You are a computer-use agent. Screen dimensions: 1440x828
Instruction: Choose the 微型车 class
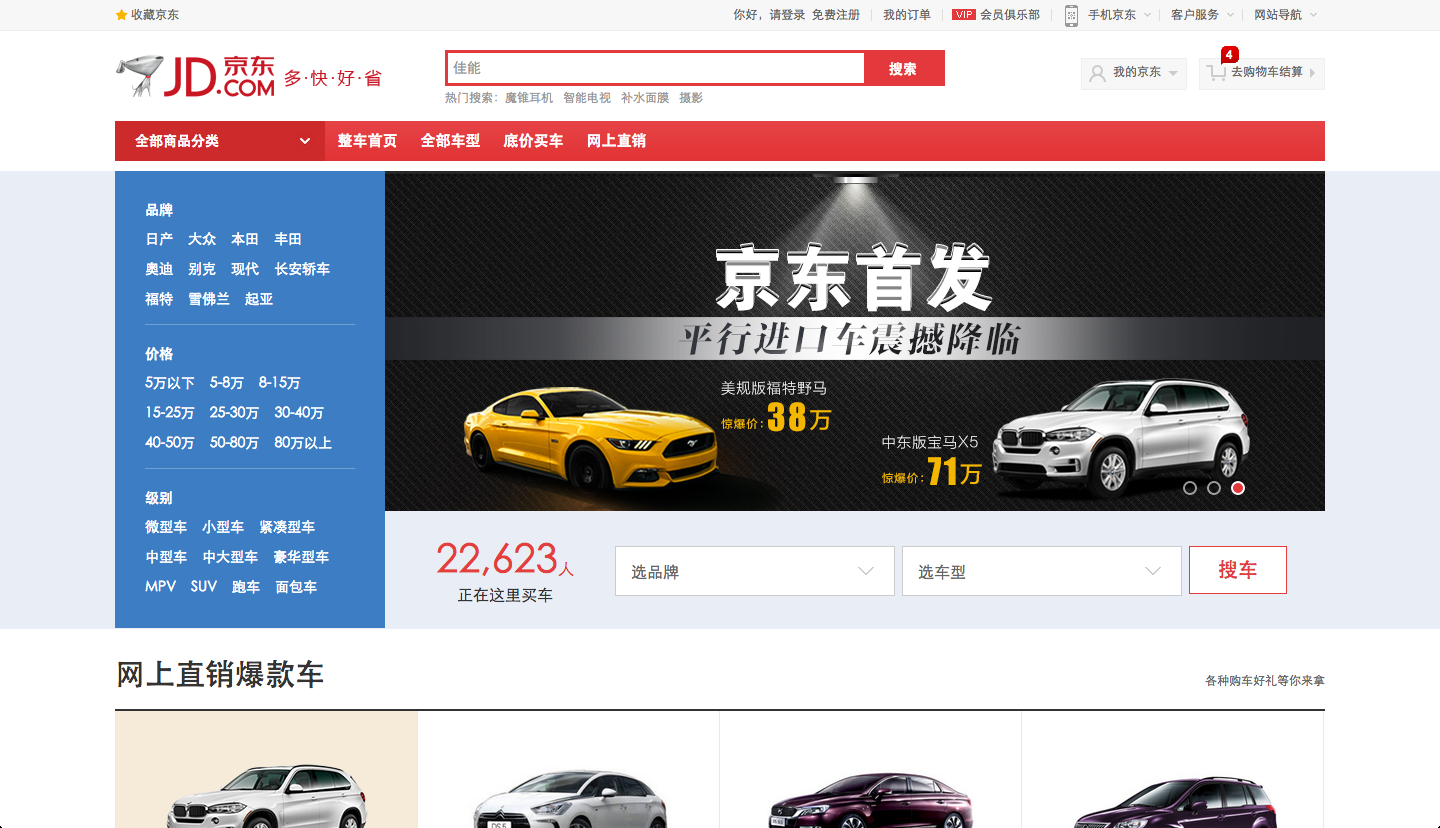tap(166, 527)
